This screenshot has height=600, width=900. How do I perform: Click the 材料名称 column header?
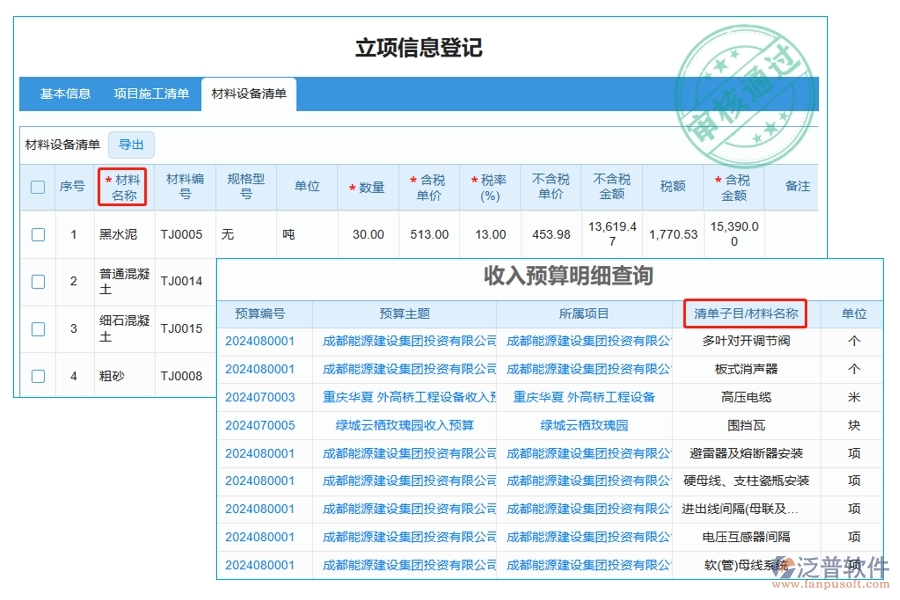(122, 186)
